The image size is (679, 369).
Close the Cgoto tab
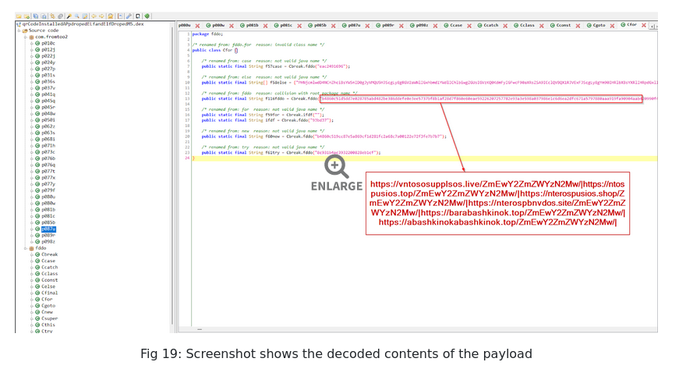[612, 26]
